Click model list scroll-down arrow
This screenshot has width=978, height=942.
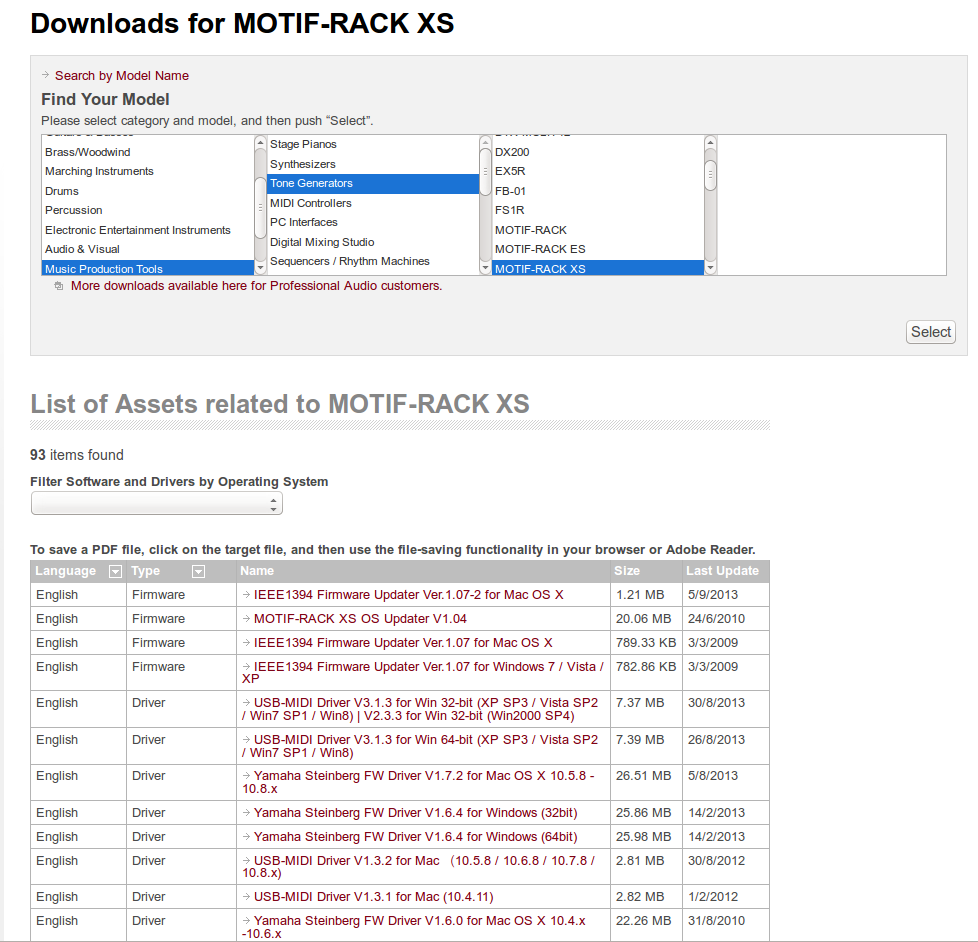[x=710, y=268]
